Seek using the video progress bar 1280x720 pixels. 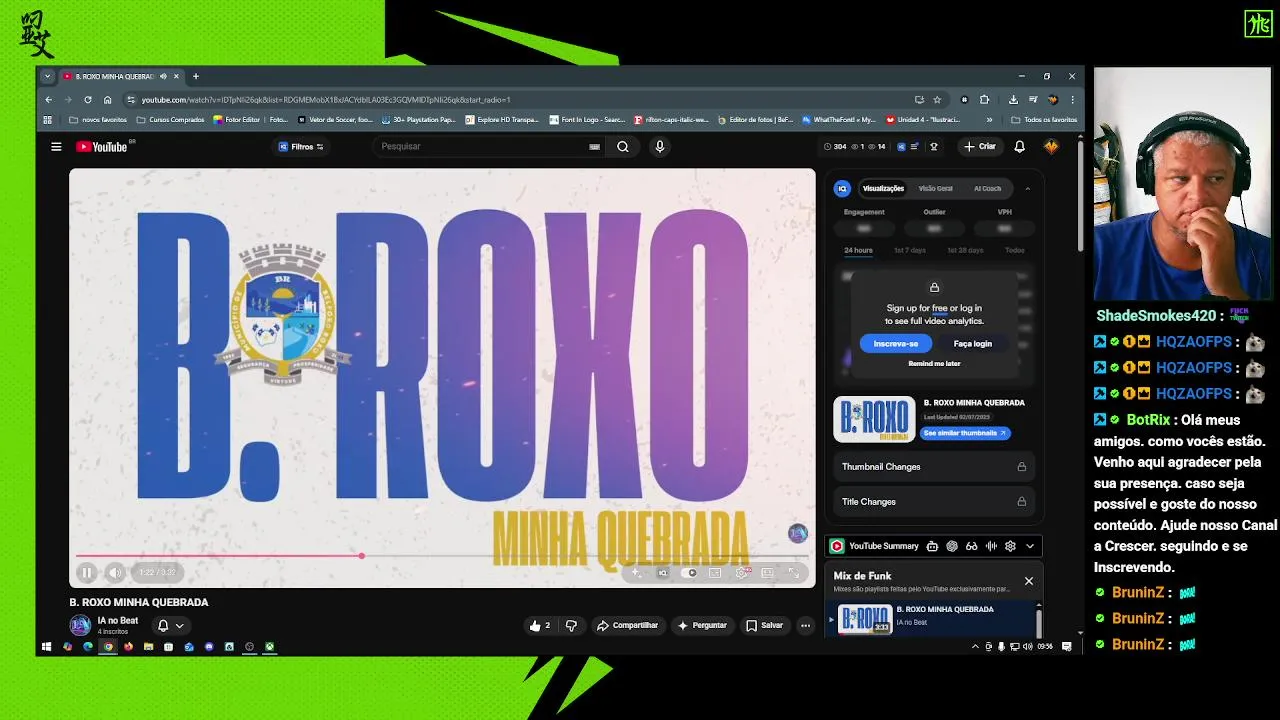[x=442, y=556]
